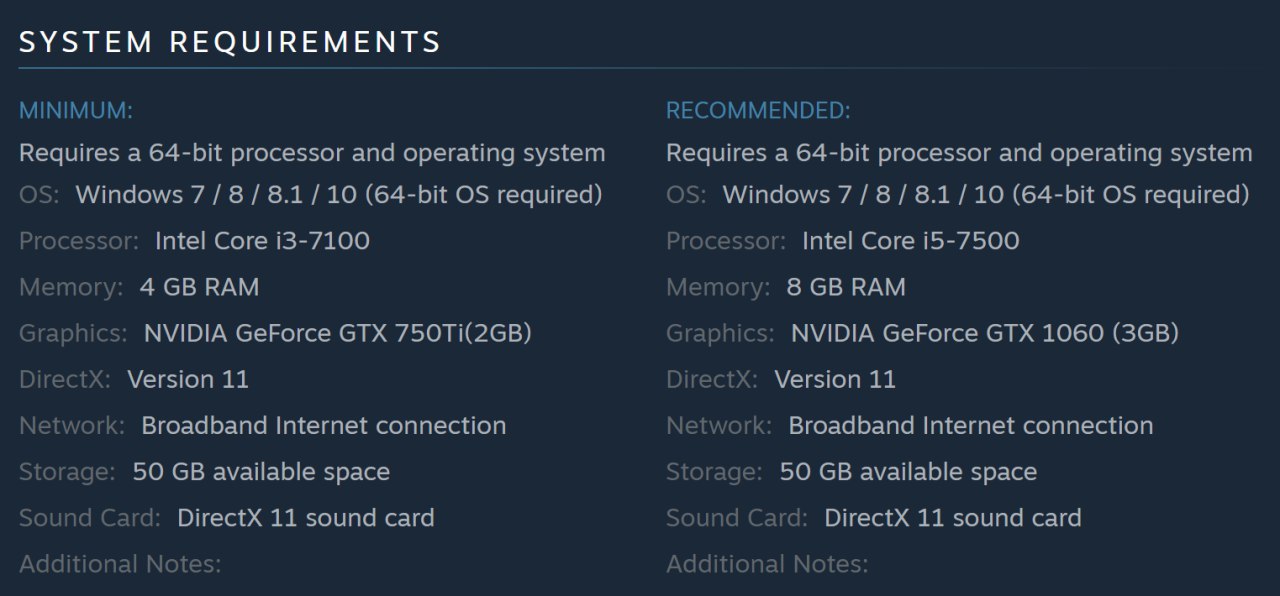This screenshot has height=596, width=1280.
Task: Click the minimum OS Windows 7 / 8 text
Action: coord(338,195)
